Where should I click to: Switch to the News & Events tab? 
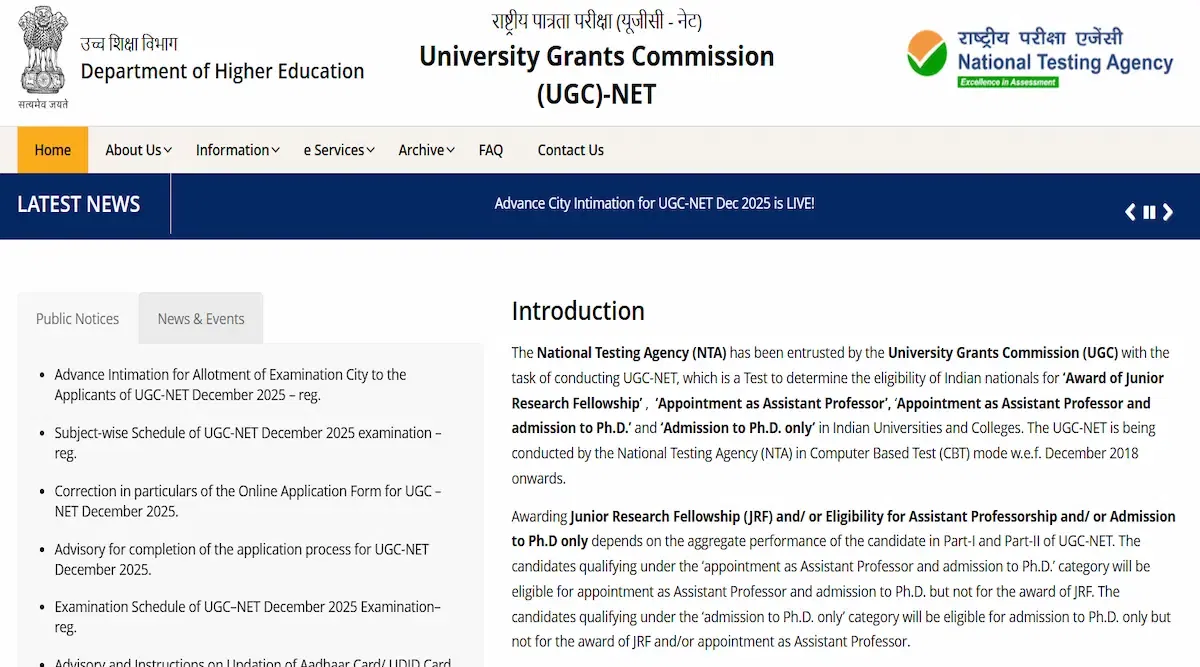[x=200, y=318]
